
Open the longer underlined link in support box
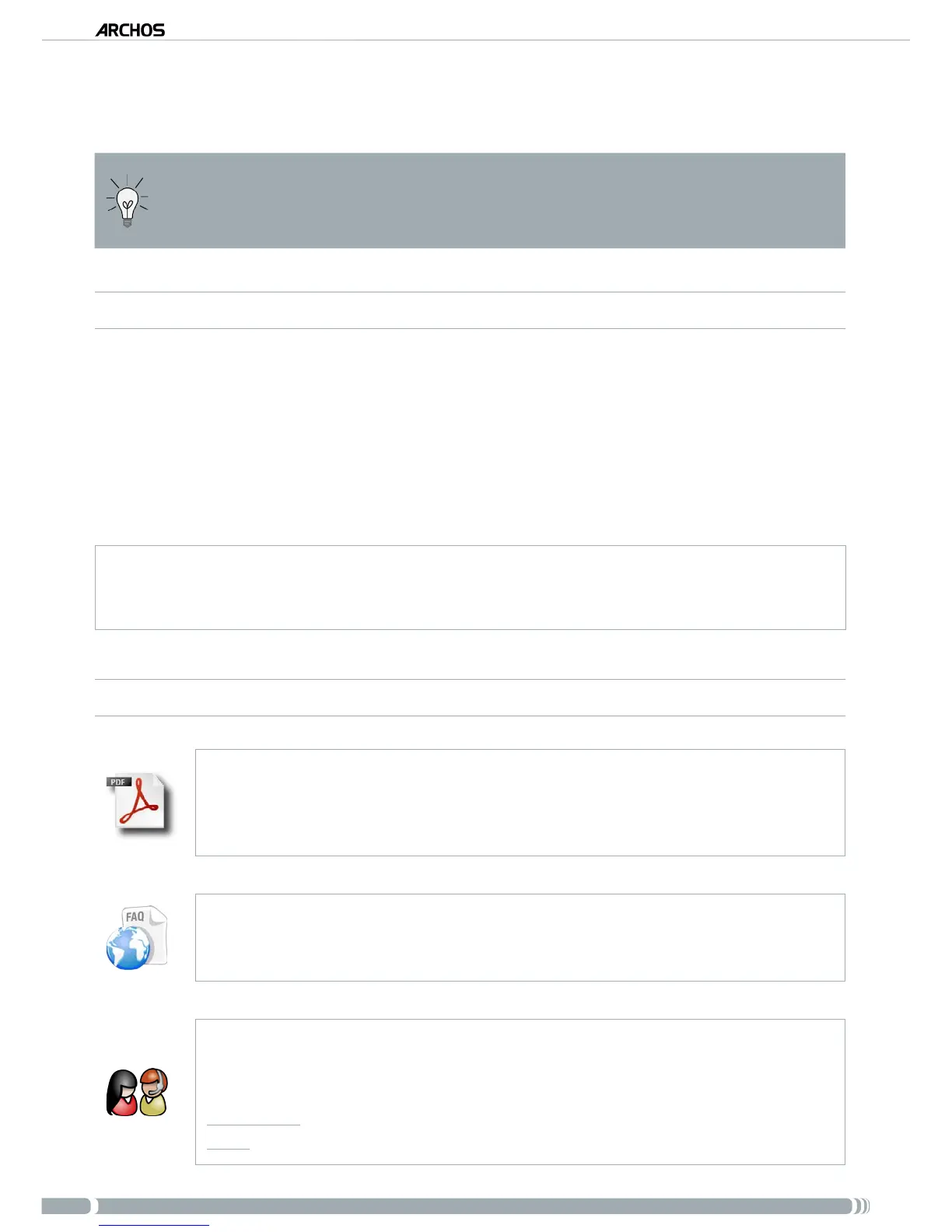pos(253,1123)
